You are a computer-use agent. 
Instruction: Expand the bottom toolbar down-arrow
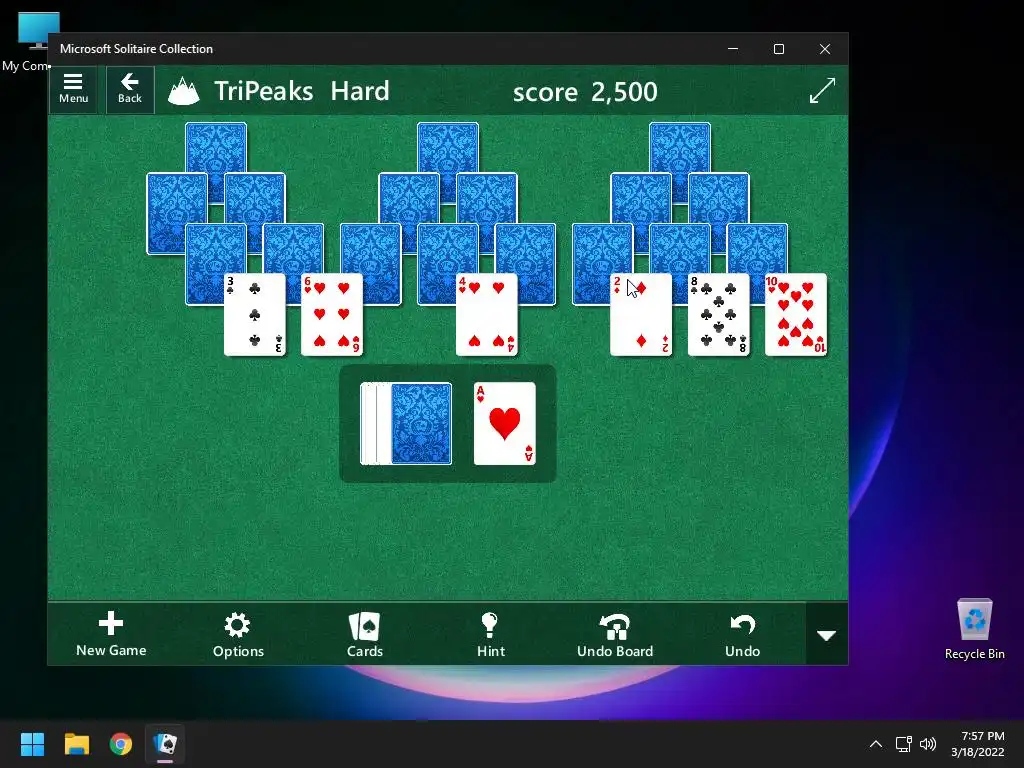[x=827, y=634]
